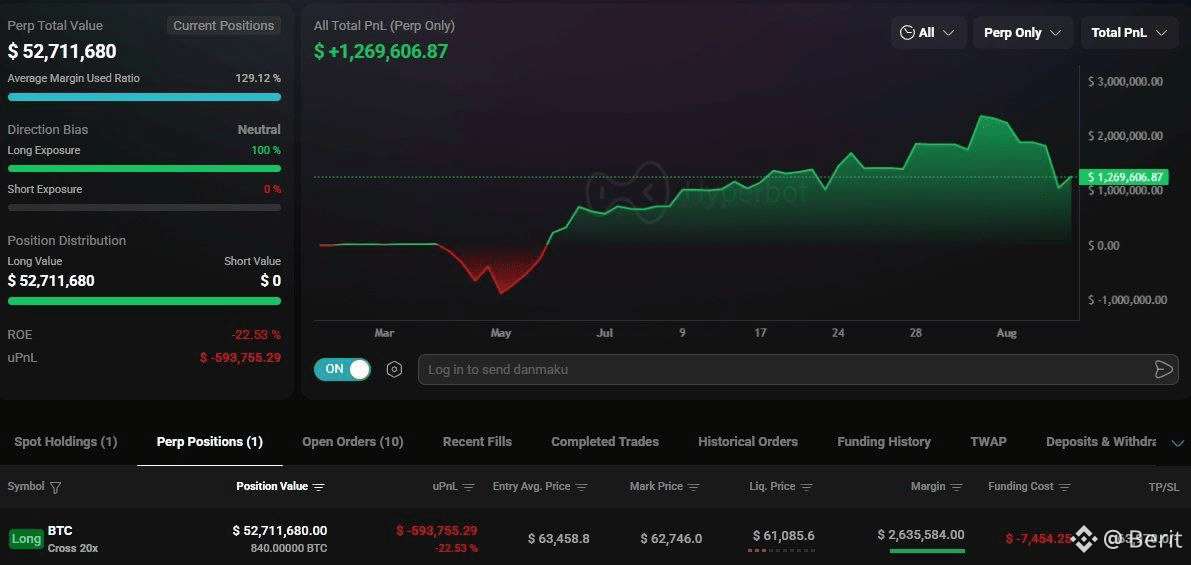Sort by Mark Price column icon
1191x565 pixels.
click(x=694, y=488)
